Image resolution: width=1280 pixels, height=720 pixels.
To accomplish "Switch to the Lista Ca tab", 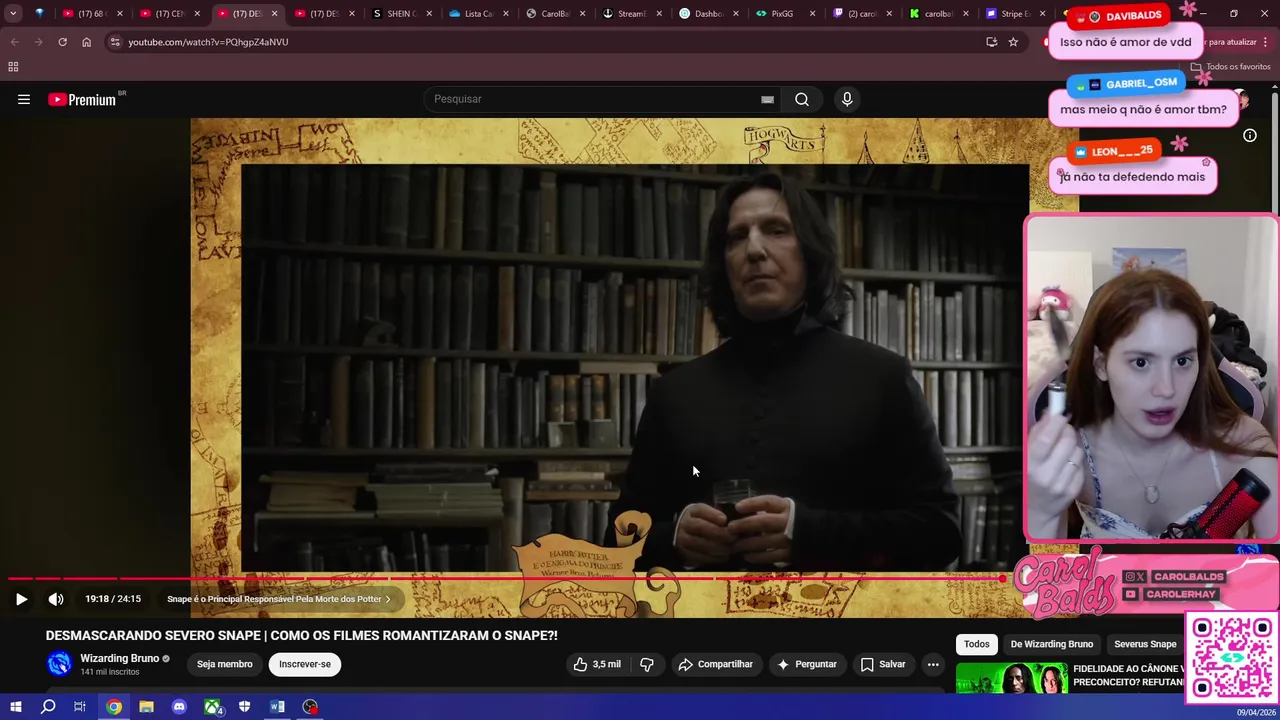I will (478, 14).
